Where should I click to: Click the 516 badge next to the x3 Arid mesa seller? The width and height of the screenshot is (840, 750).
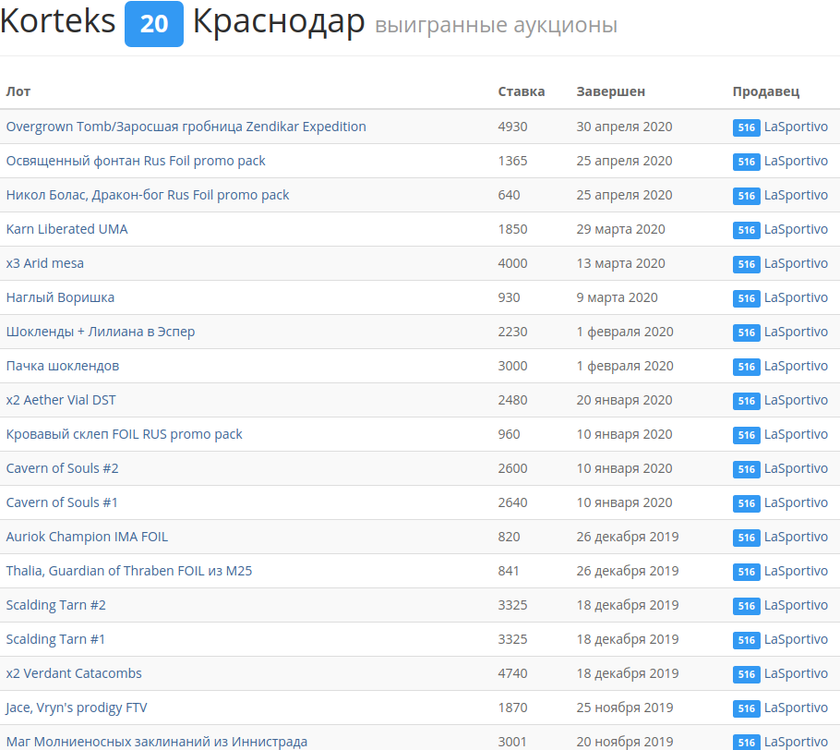click(746, 264)
